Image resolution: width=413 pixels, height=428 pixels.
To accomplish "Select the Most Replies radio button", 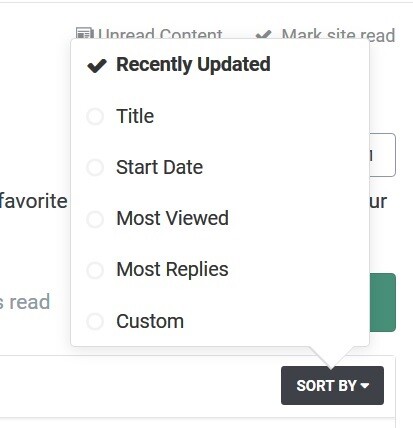I will (x=95, y=270).
